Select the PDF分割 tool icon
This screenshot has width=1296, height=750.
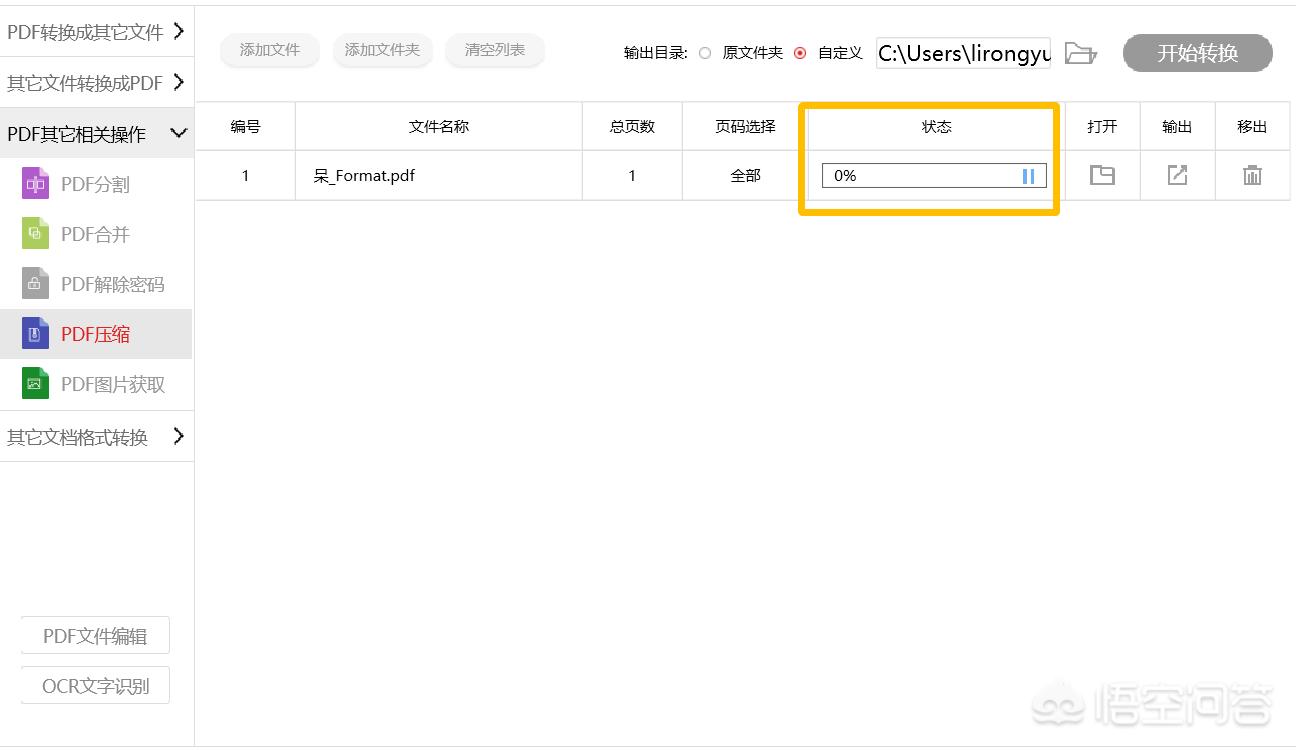coord(34,183)
